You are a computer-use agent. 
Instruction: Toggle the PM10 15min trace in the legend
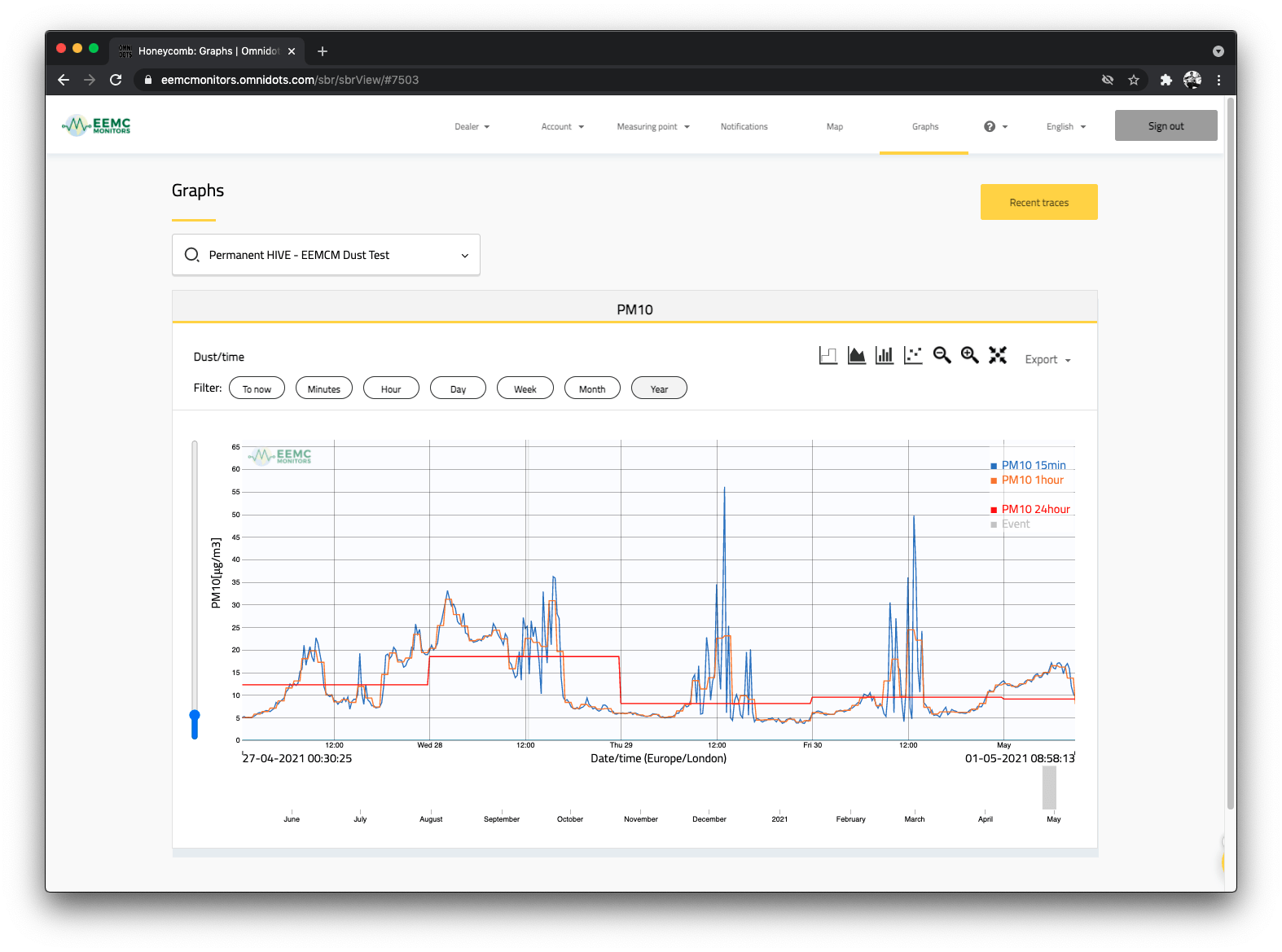(1028, 466)
